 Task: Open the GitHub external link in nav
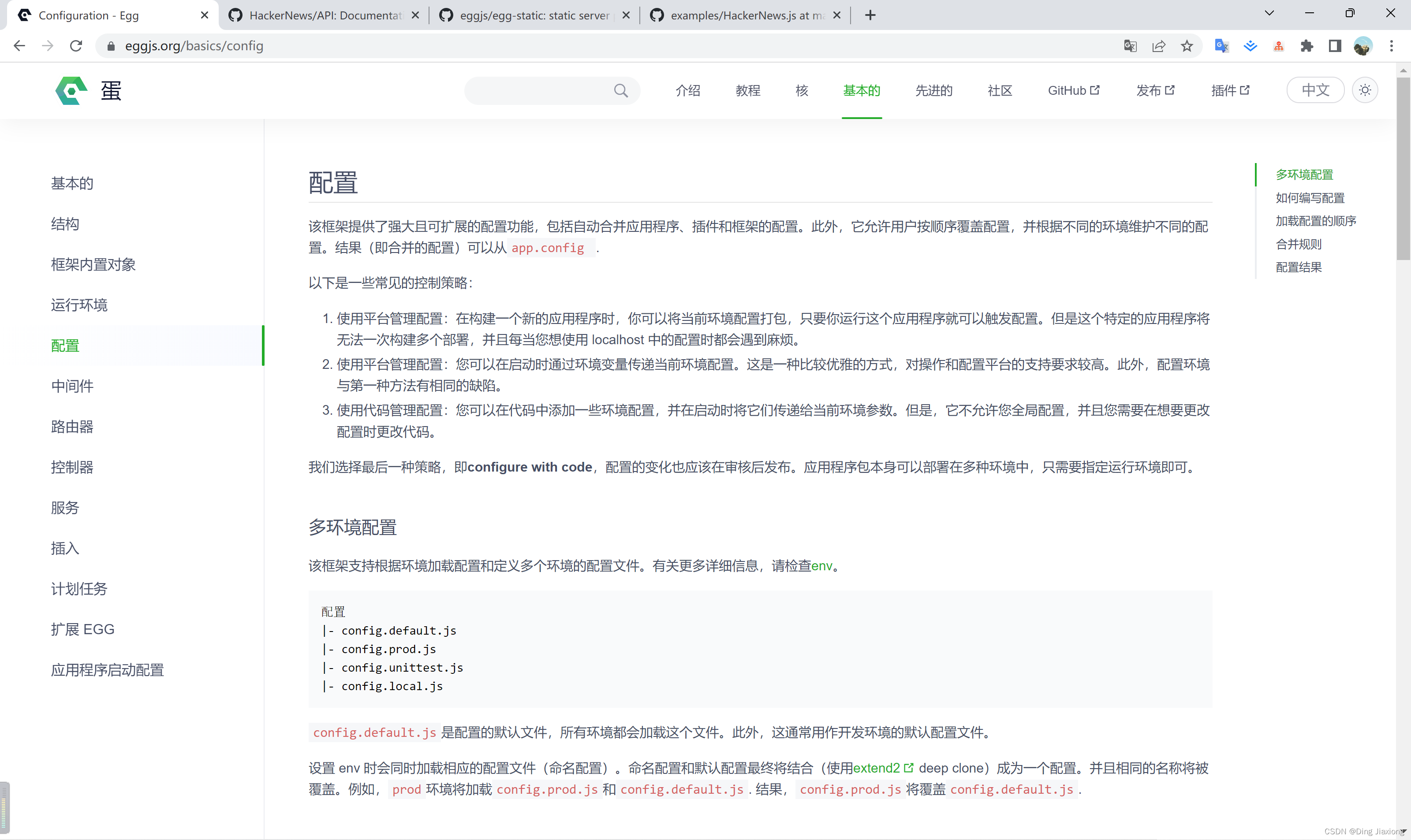1074,90
